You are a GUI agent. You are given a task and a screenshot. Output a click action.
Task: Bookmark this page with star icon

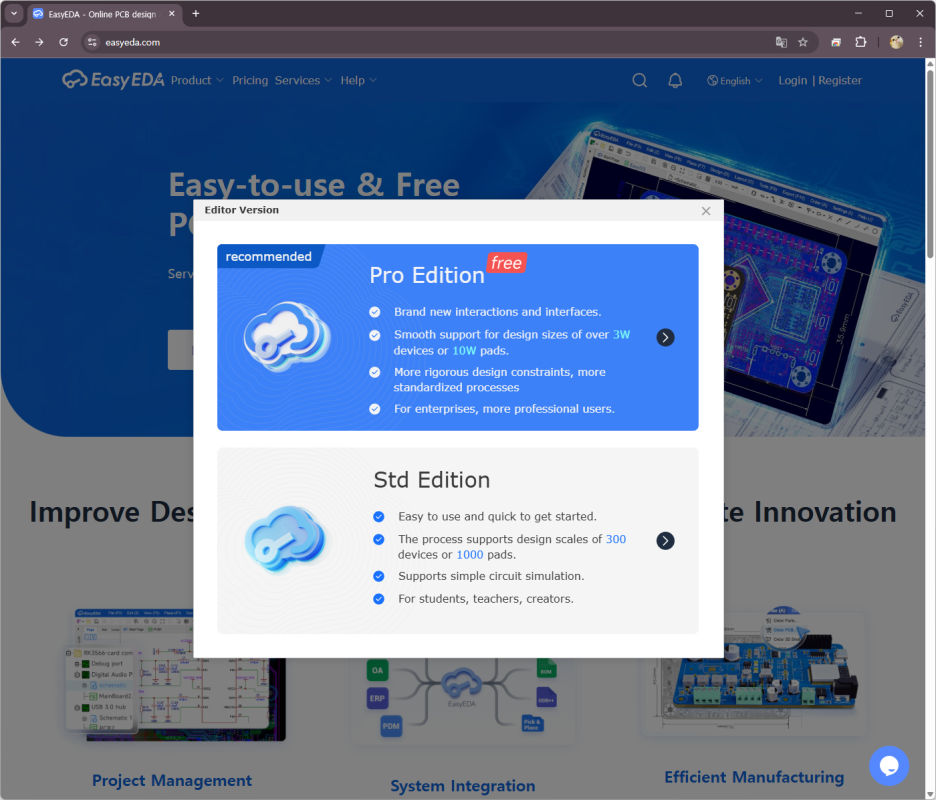click(803, 42)
